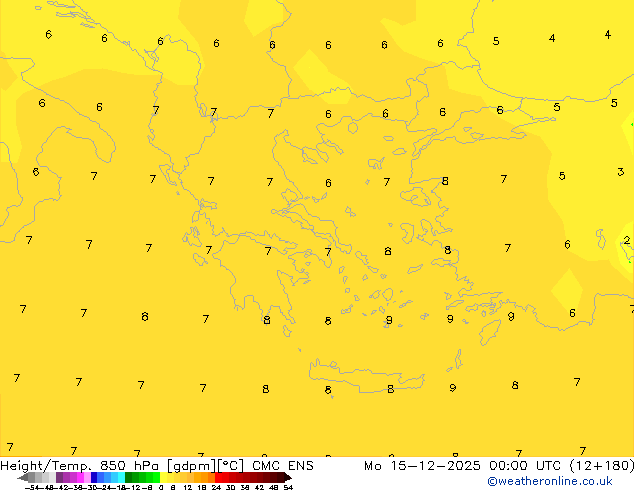Viewport: 634px width, 490px height.
Task: Click the '00:00 UTC' time text
Action: [525, 466]
